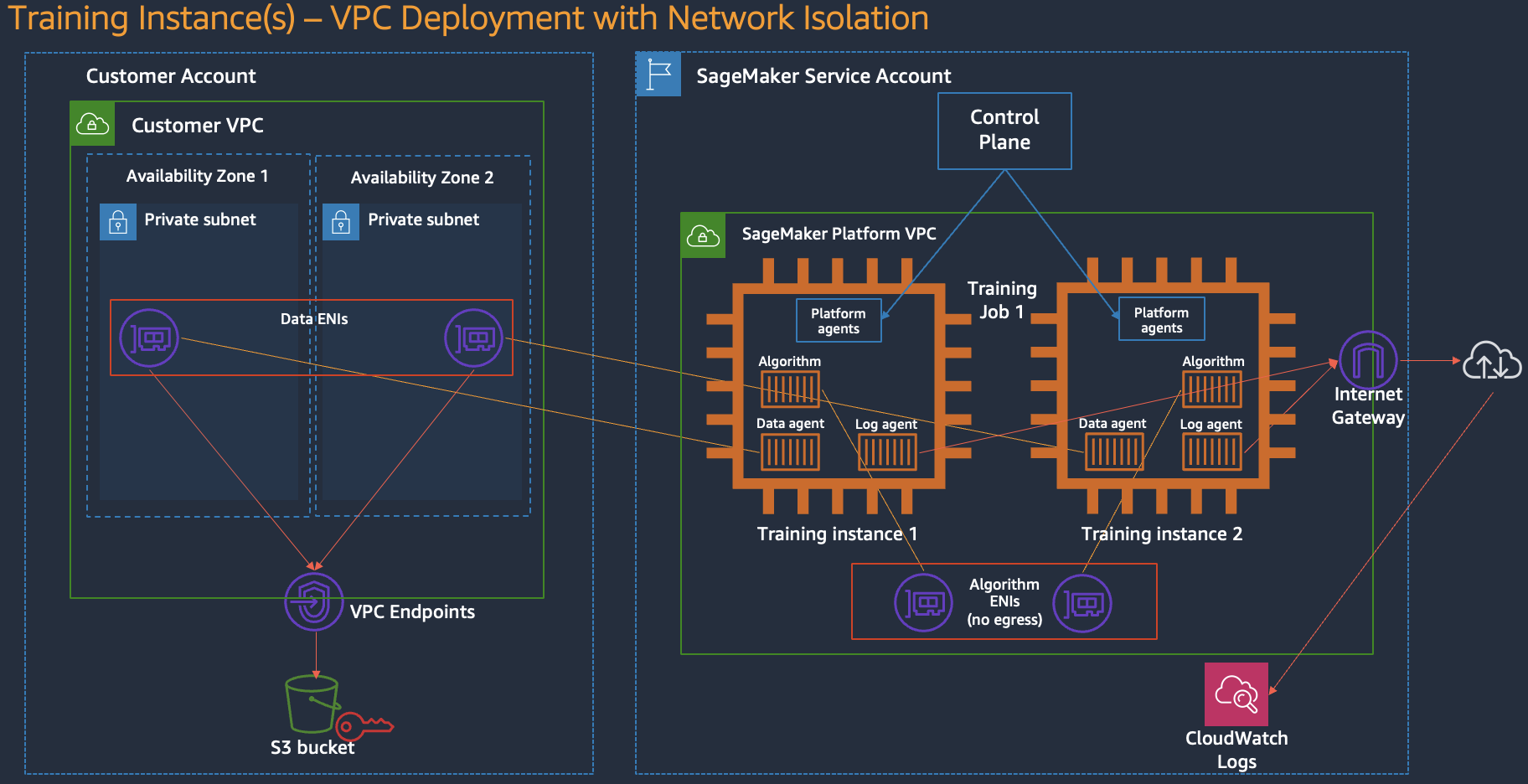This screenshot has height=784, width=1528.
Task: Select the "Availability Zone 2" label
Action: coord(422,178)
